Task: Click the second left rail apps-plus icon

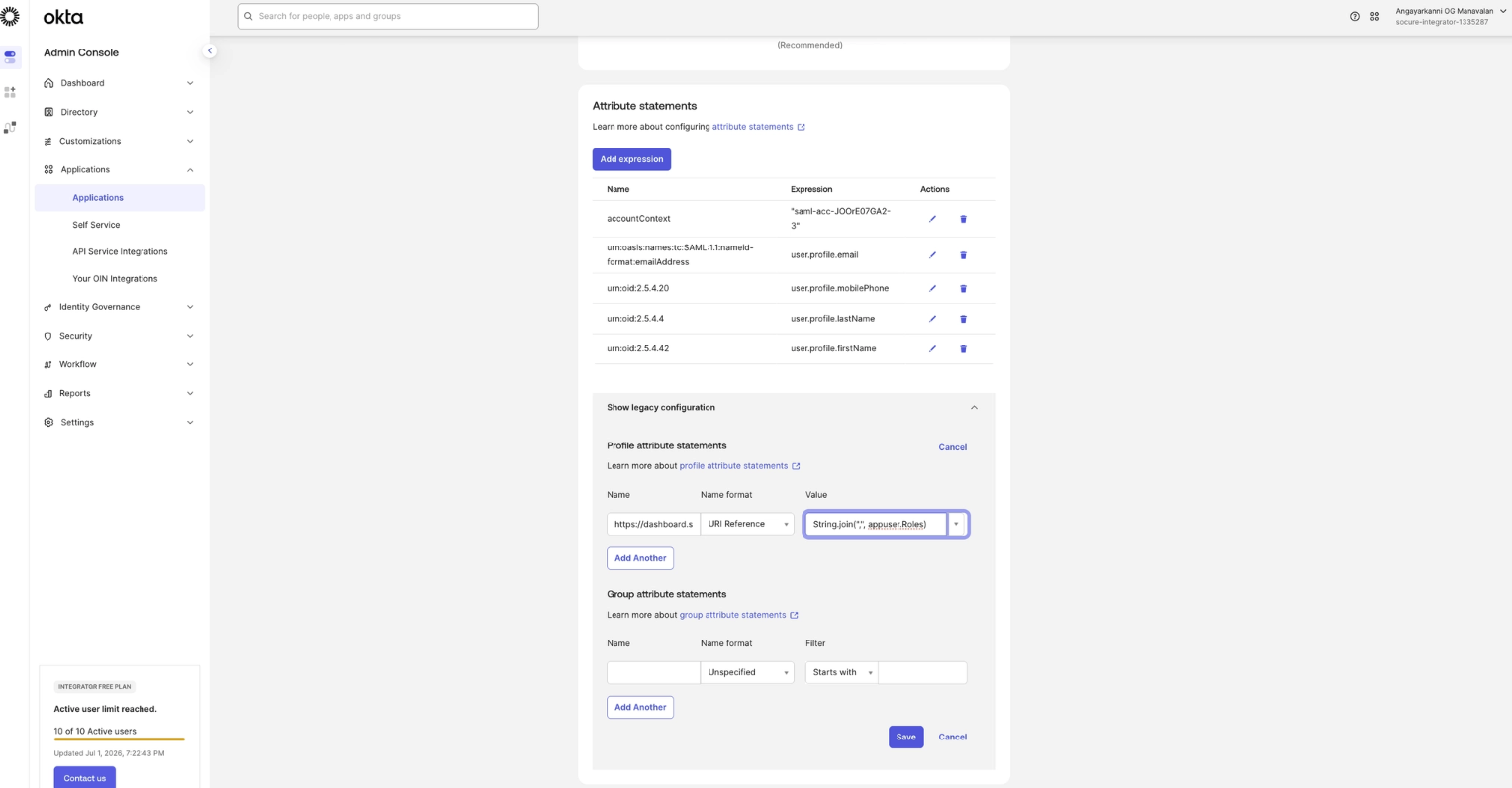Action: 10,92
